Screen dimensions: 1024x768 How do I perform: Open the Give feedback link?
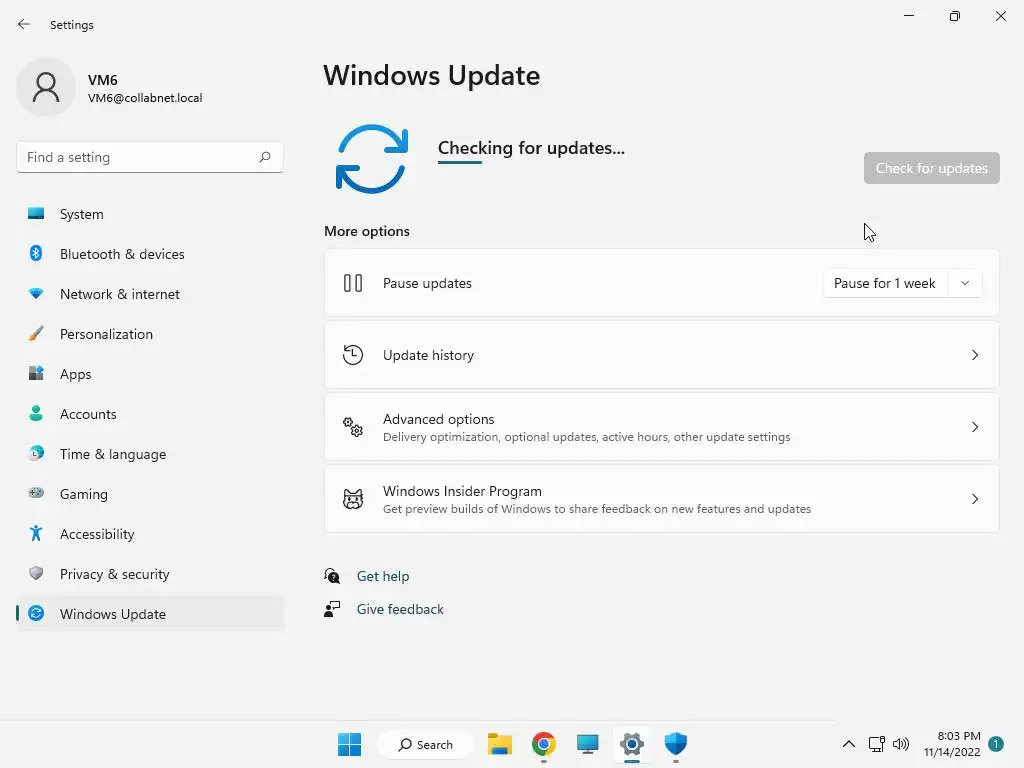coord(400,609)
